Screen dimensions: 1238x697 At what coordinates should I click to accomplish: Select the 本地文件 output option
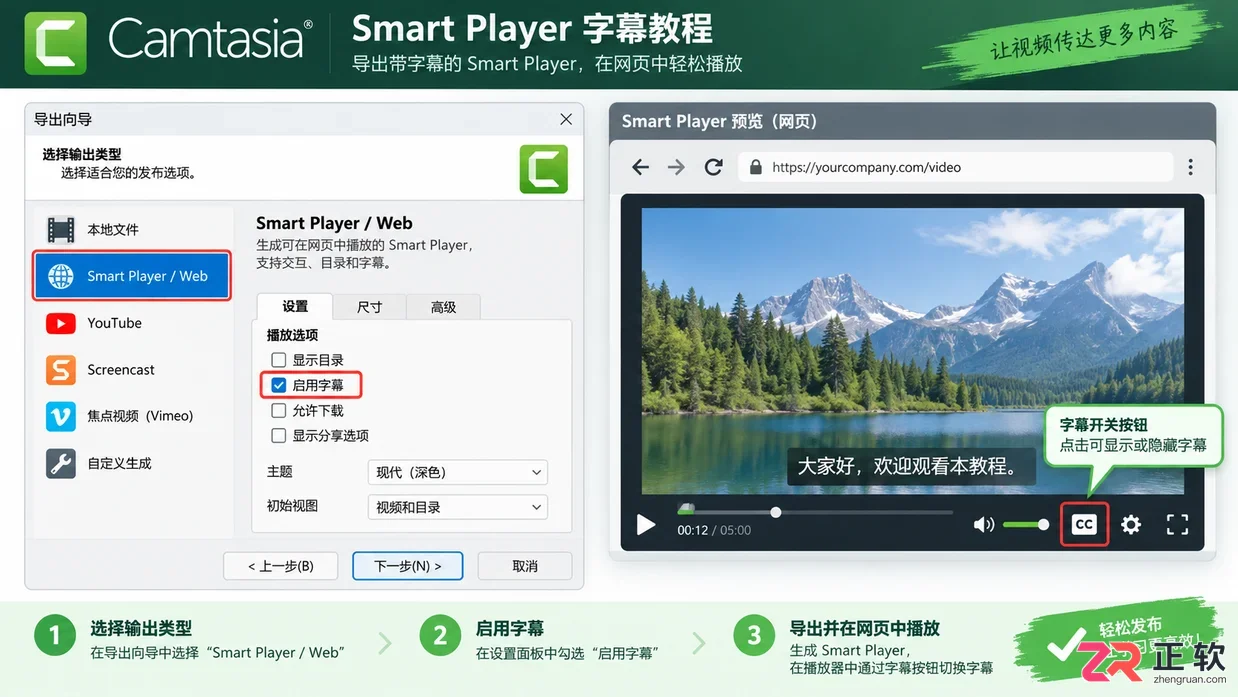tap(133, 229)
